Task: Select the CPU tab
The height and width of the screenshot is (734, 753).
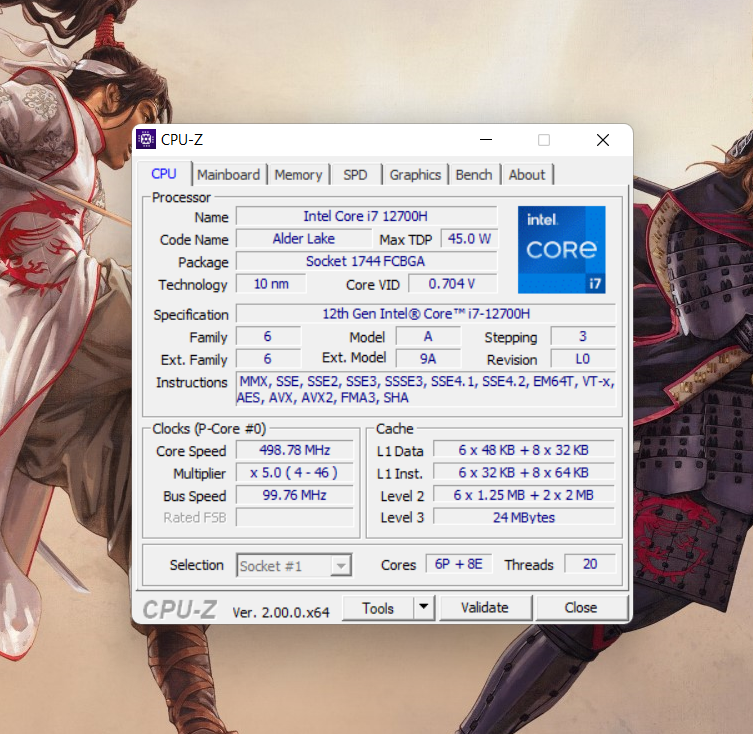Action: (164, 174)
